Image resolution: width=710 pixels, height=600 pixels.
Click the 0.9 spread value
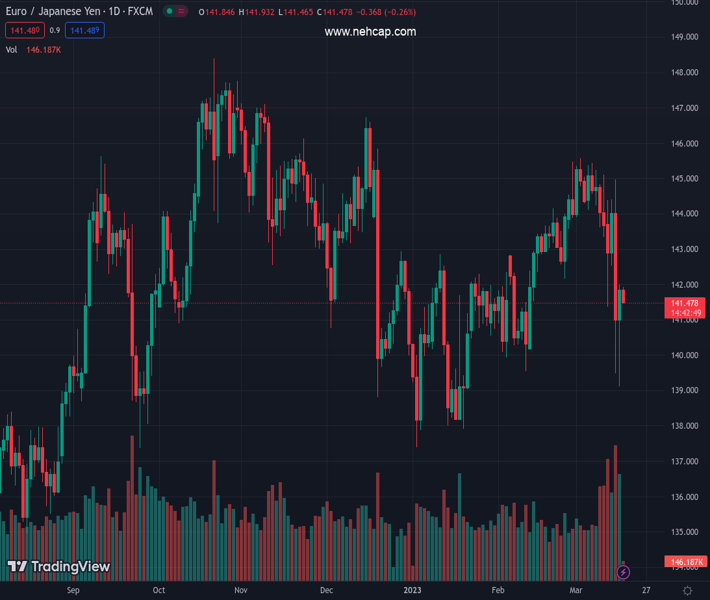click(54, 31)
